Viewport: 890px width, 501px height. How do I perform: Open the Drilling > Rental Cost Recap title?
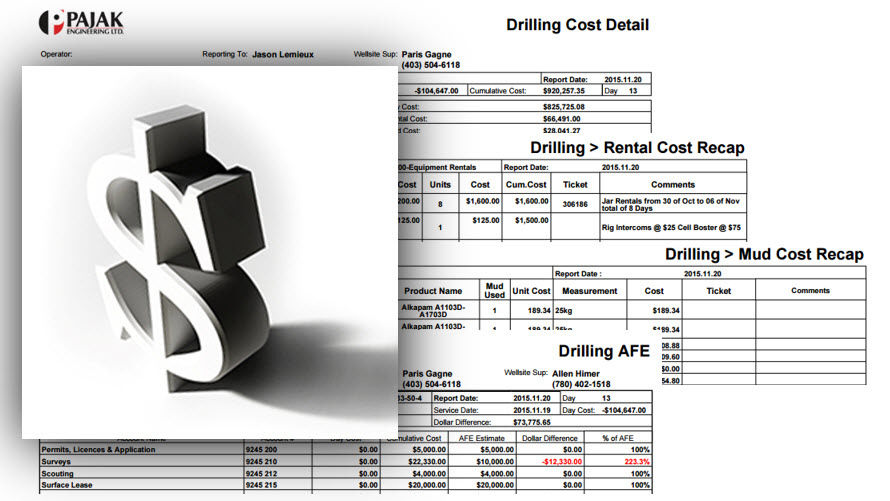pyautogui.click(x=637, y=148)
